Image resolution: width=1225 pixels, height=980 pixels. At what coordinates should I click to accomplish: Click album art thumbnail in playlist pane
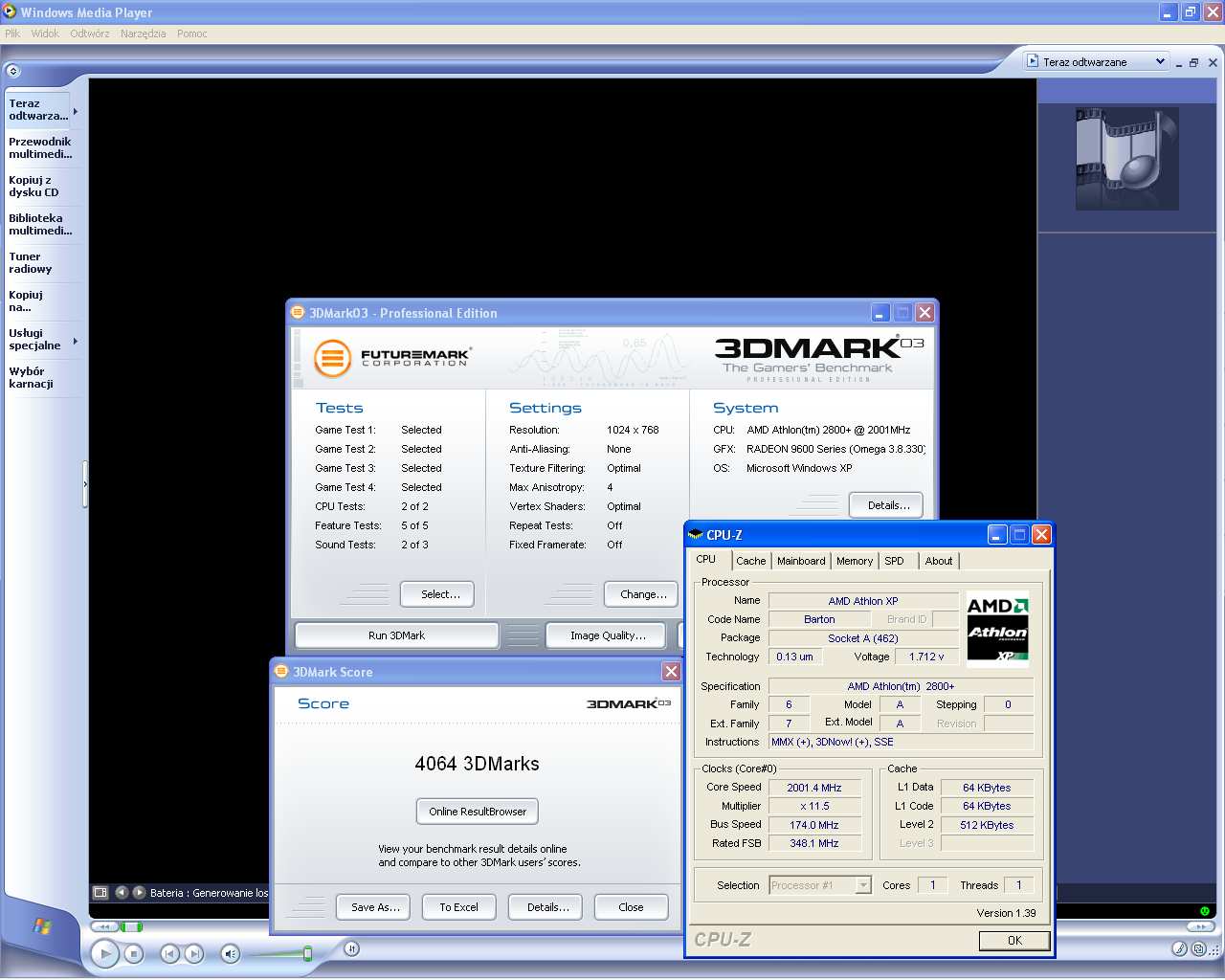coord(1127,159)
